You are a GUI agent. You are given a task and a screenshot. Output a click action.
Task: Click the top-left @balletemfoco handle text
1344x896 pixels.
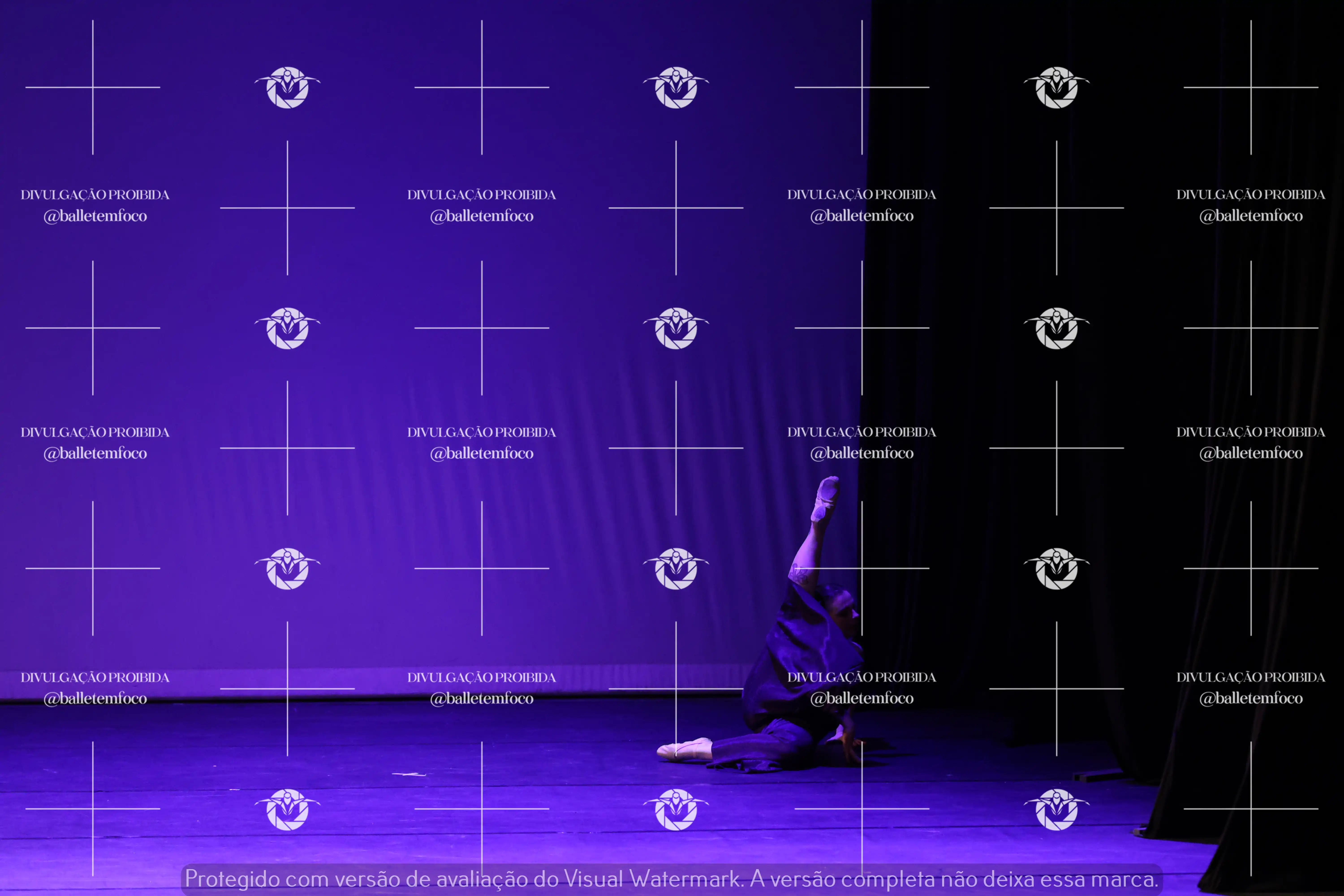coord(95,216)
